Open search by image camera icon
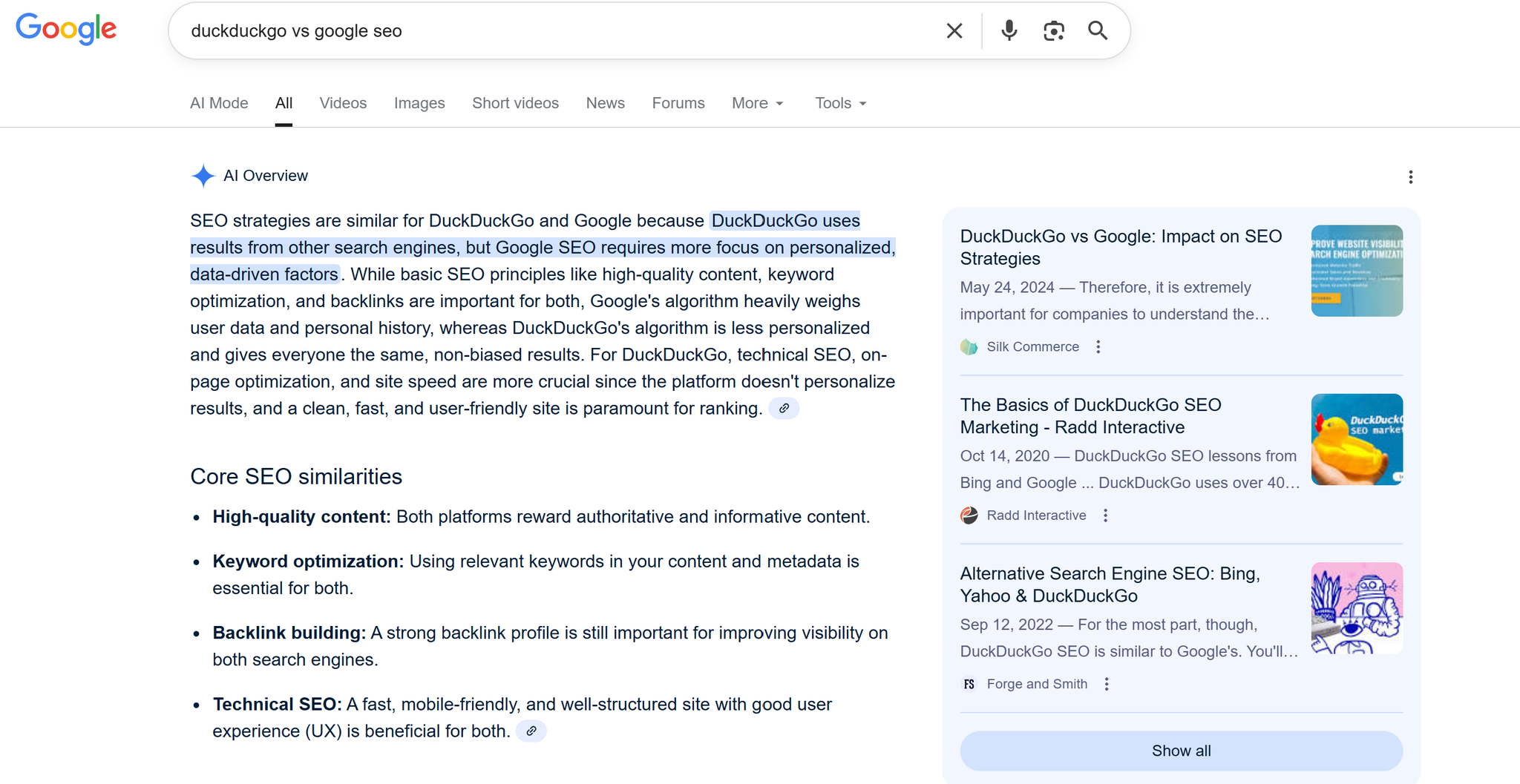 tap(1053, 30)
